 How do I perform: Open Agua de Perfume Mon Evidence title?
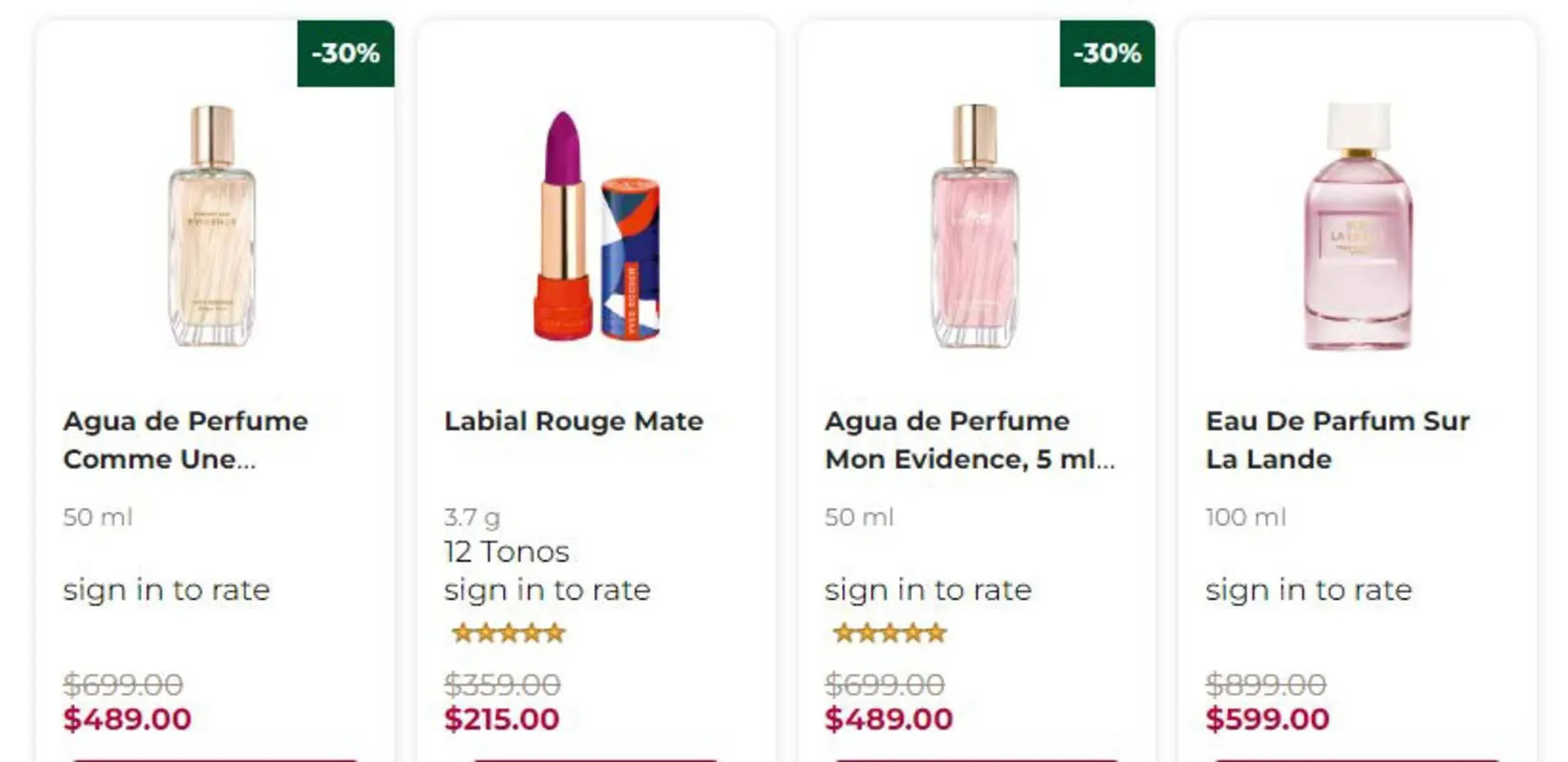pos(969,439)
